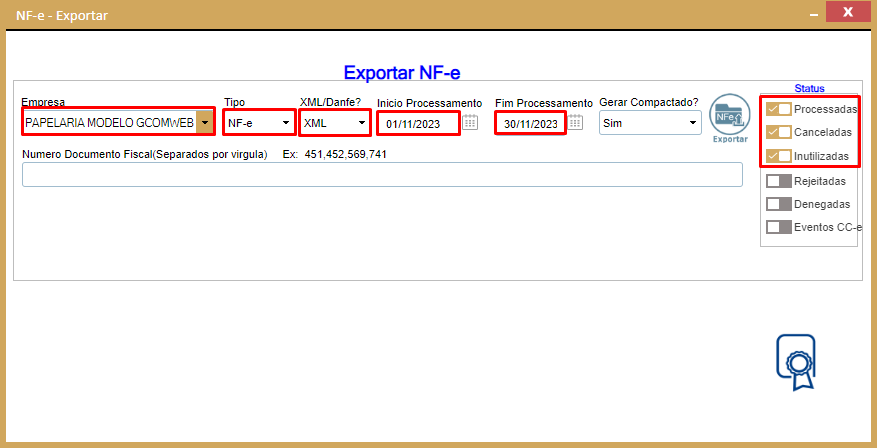Expand the Empresa dropdown list
877x448 pixels.
[x=205, y=123]
